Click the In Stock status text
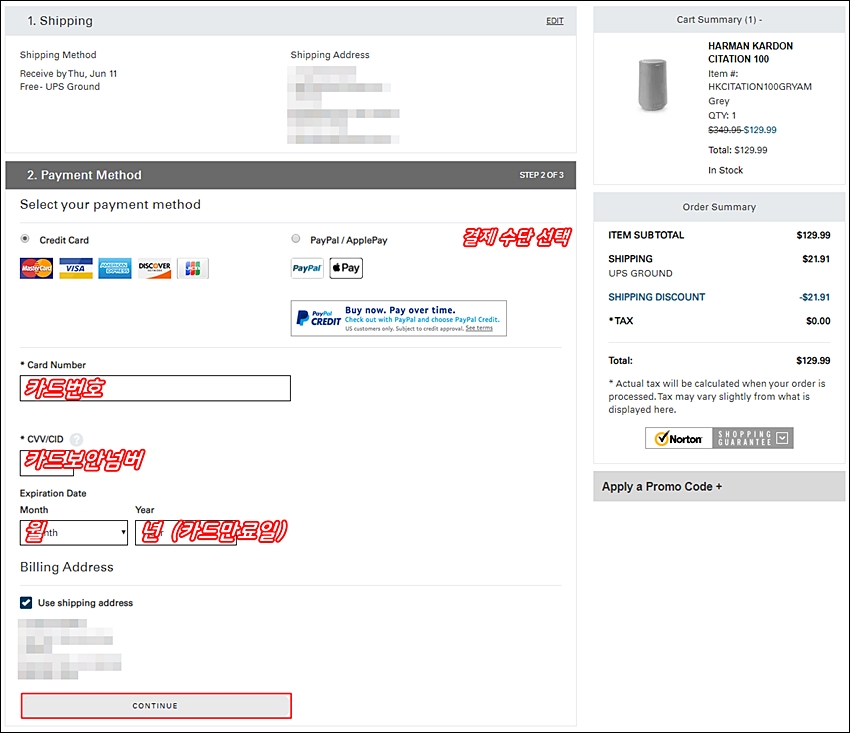 (x=725, y=170)
